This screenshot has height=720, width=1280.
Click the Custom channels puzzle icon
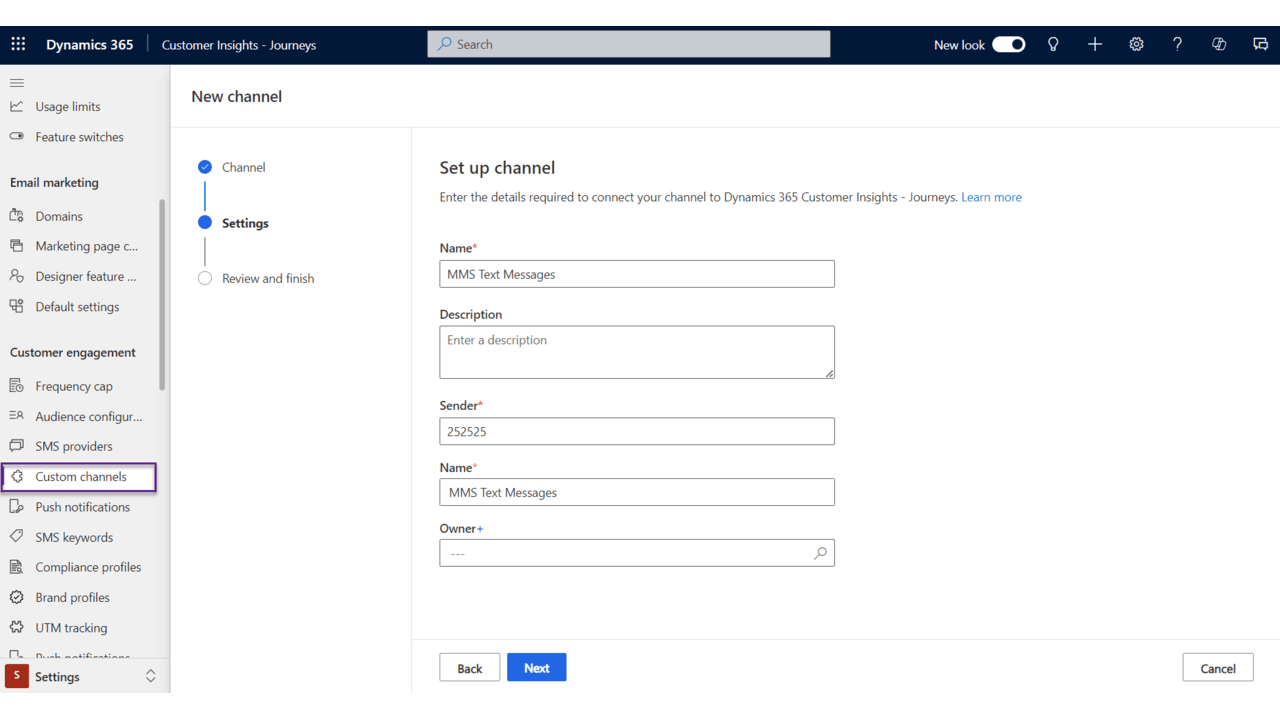(x=17, y=477)
